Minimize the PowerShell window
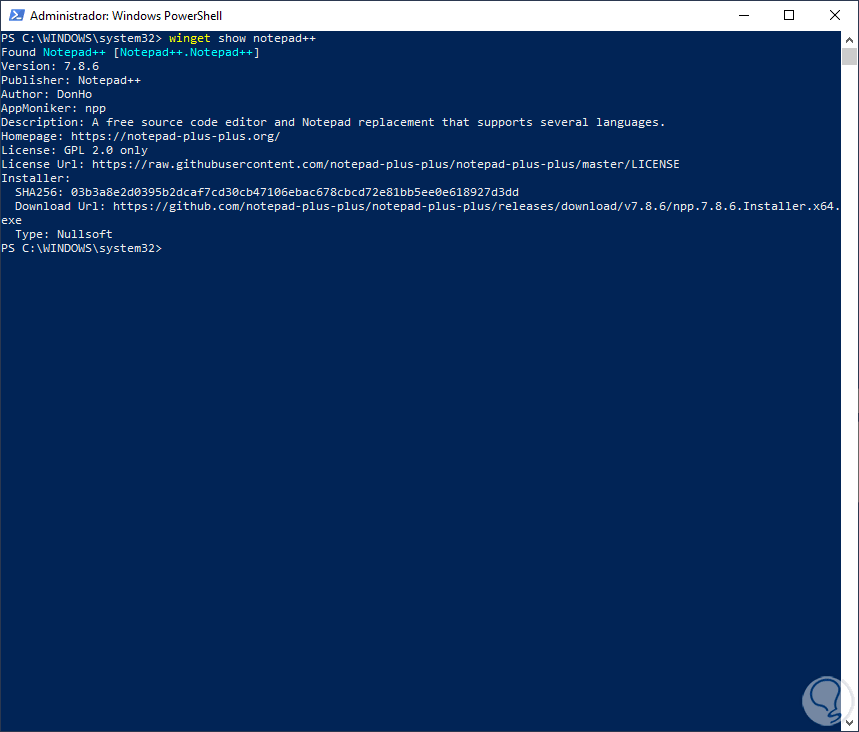This screenshot has height=732, width=859. point(743,15)
